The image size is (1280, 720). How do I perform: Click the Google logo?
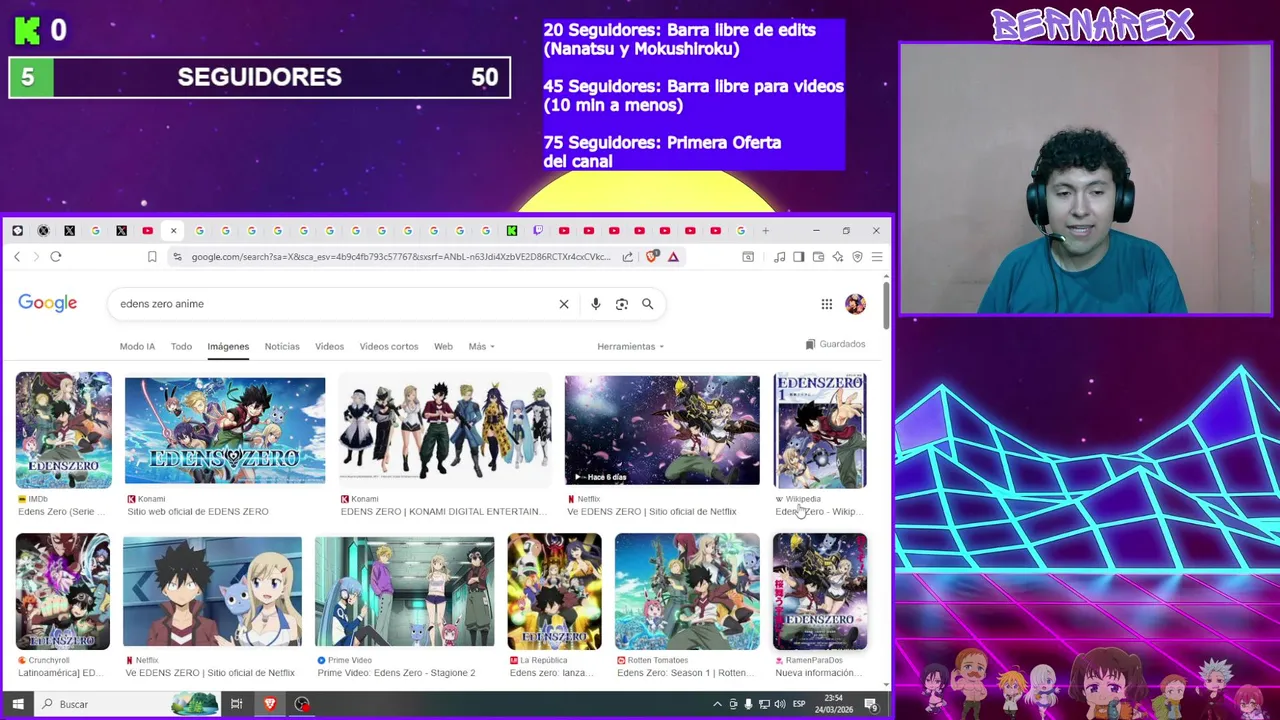(48, 303)
